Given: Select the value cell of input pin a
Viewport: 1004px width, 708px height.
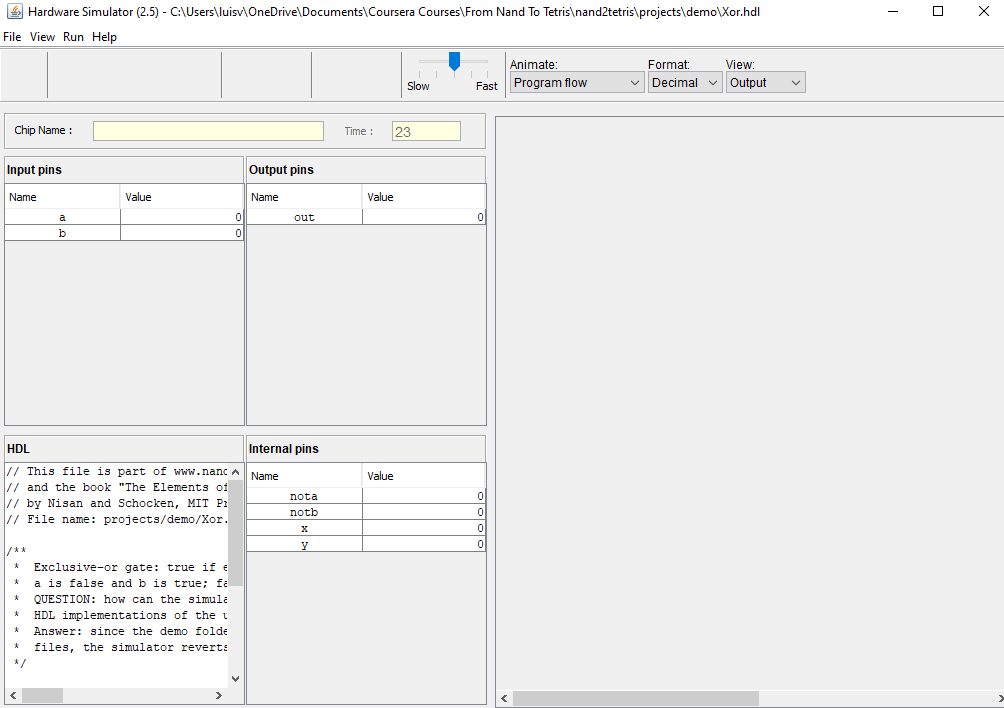Looking at the screenshot, I should click(x=181, y=217).
